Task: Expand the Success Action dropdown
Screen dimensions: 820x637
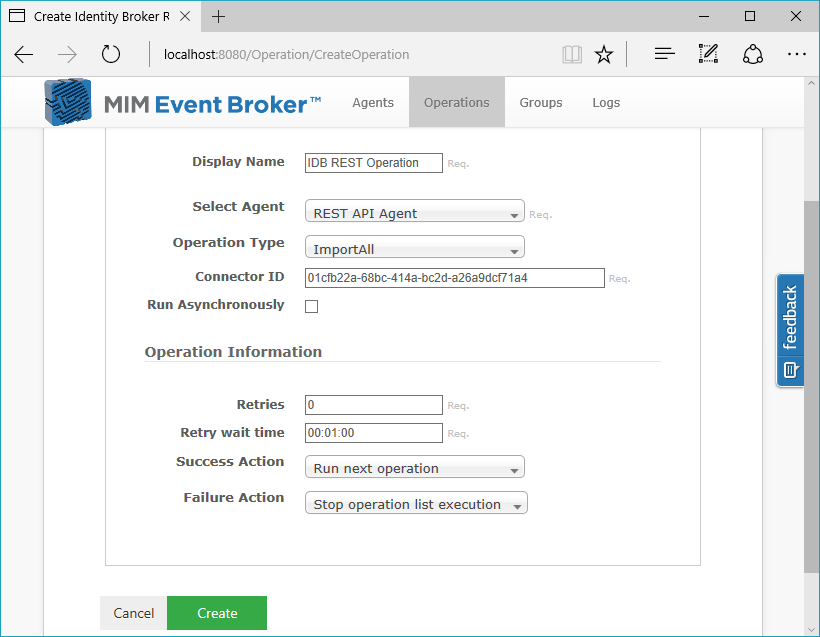Action: 415,467
